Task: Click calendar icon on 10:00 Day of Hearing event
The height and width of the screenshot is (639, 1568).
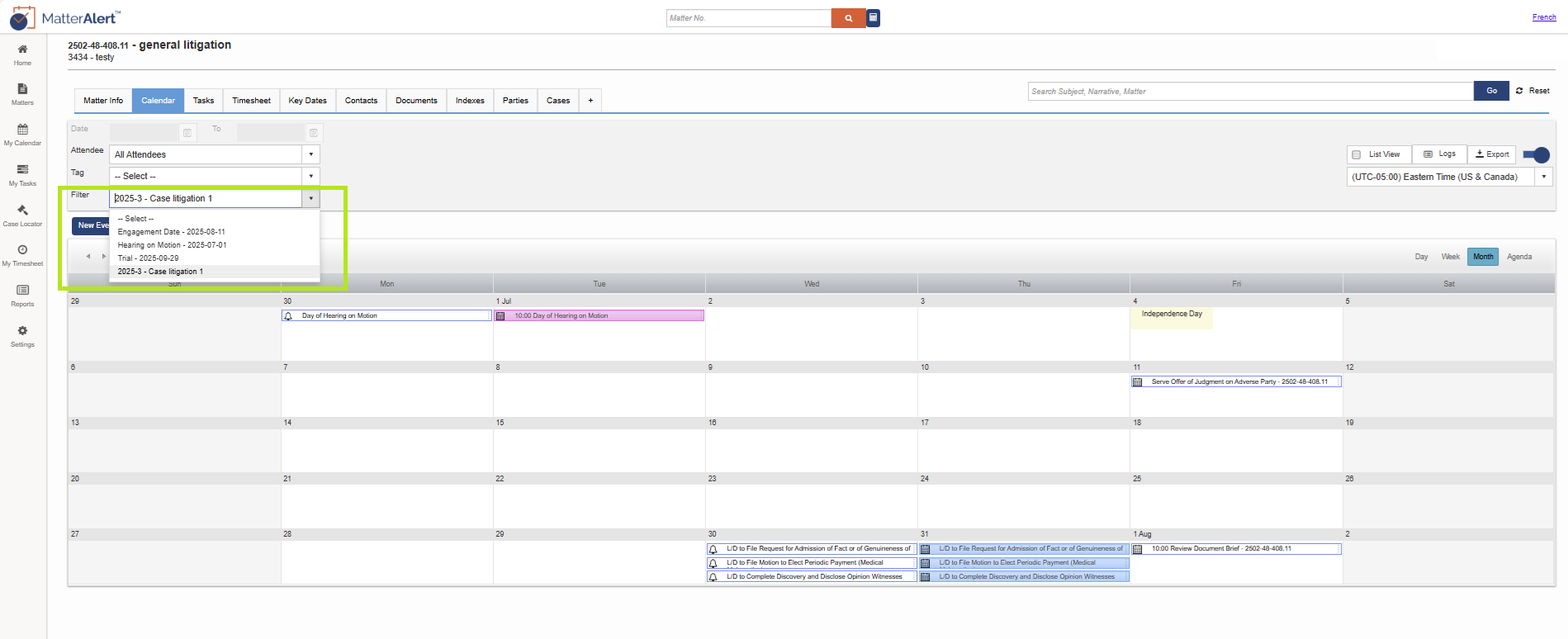Action: pyautogui.click(x=500, y=316)
